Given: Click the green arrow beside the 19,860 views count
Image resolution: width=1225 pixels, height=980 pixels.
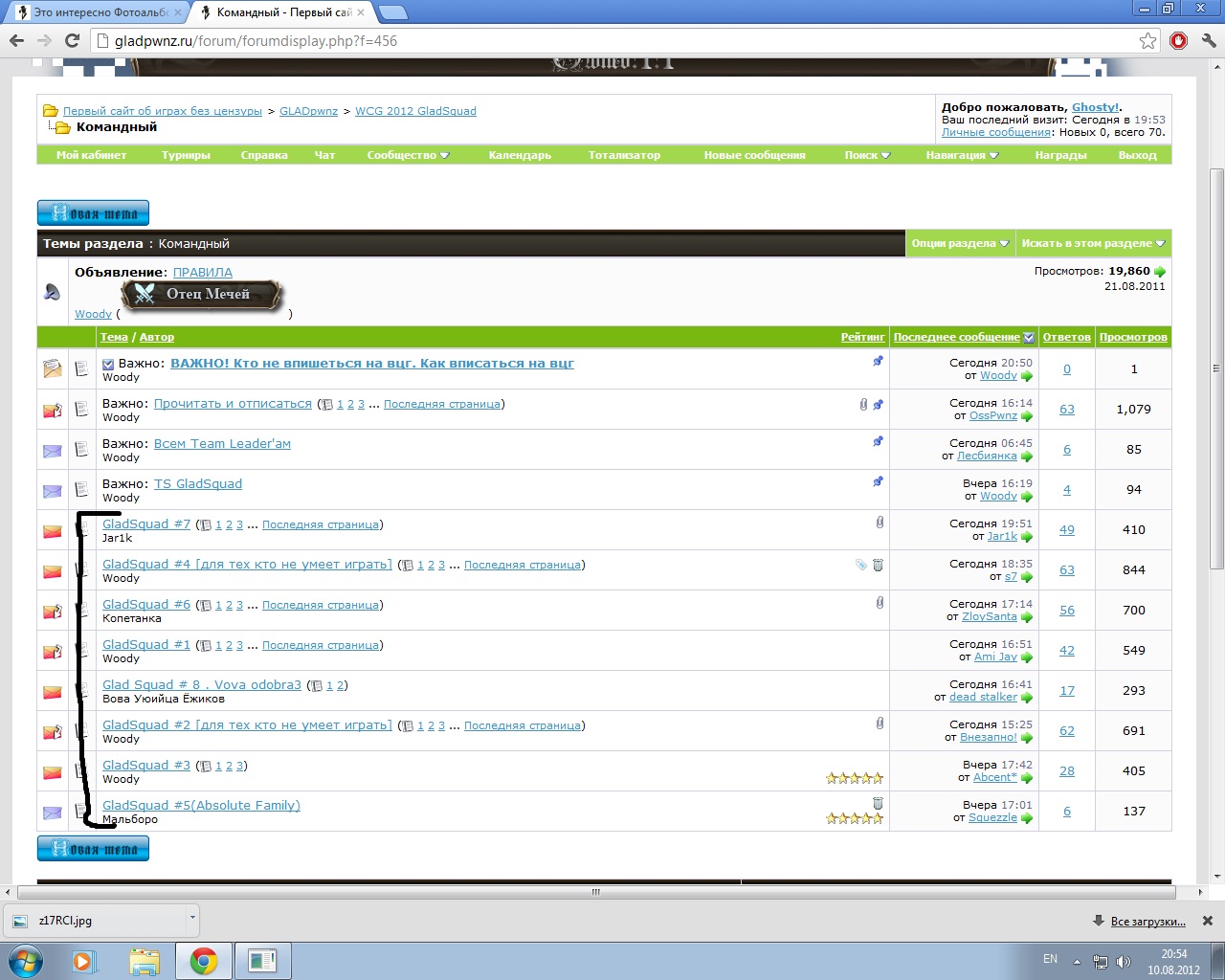Looking at the screenshot, I should 1160,272.
